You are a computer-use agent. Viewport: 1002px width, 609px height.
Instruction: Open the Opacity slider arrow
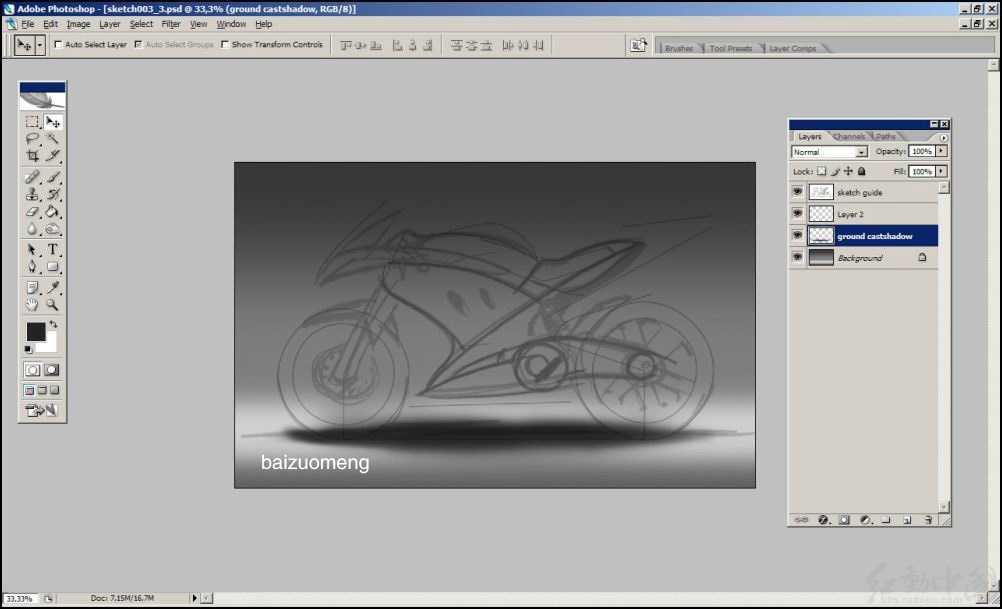(x=941, y=151)
